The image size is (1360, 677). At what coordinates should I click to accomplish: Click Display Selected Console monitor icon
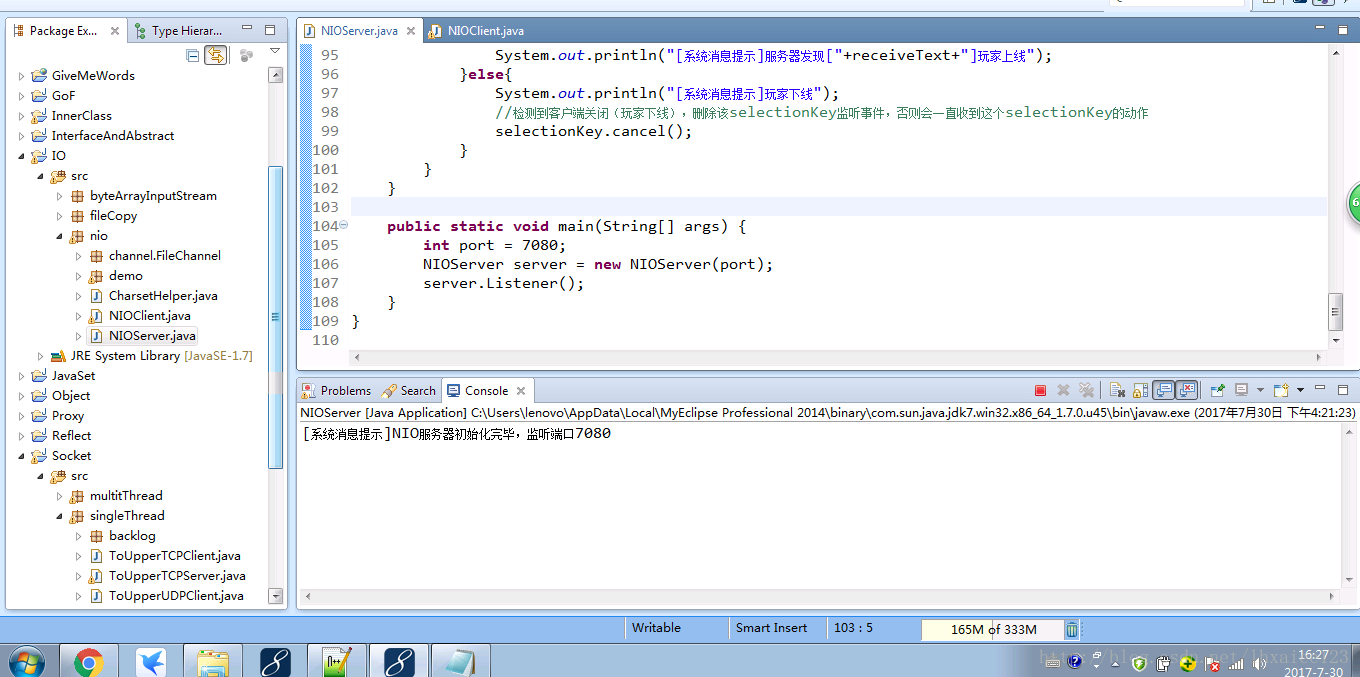[x=1242, y=390]
